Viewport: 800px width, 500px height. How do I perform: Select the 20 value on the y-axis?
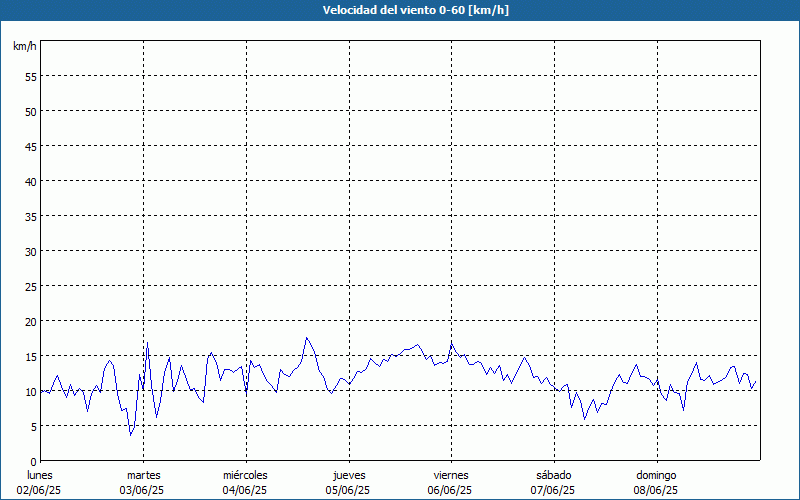(x=31, y=321)
